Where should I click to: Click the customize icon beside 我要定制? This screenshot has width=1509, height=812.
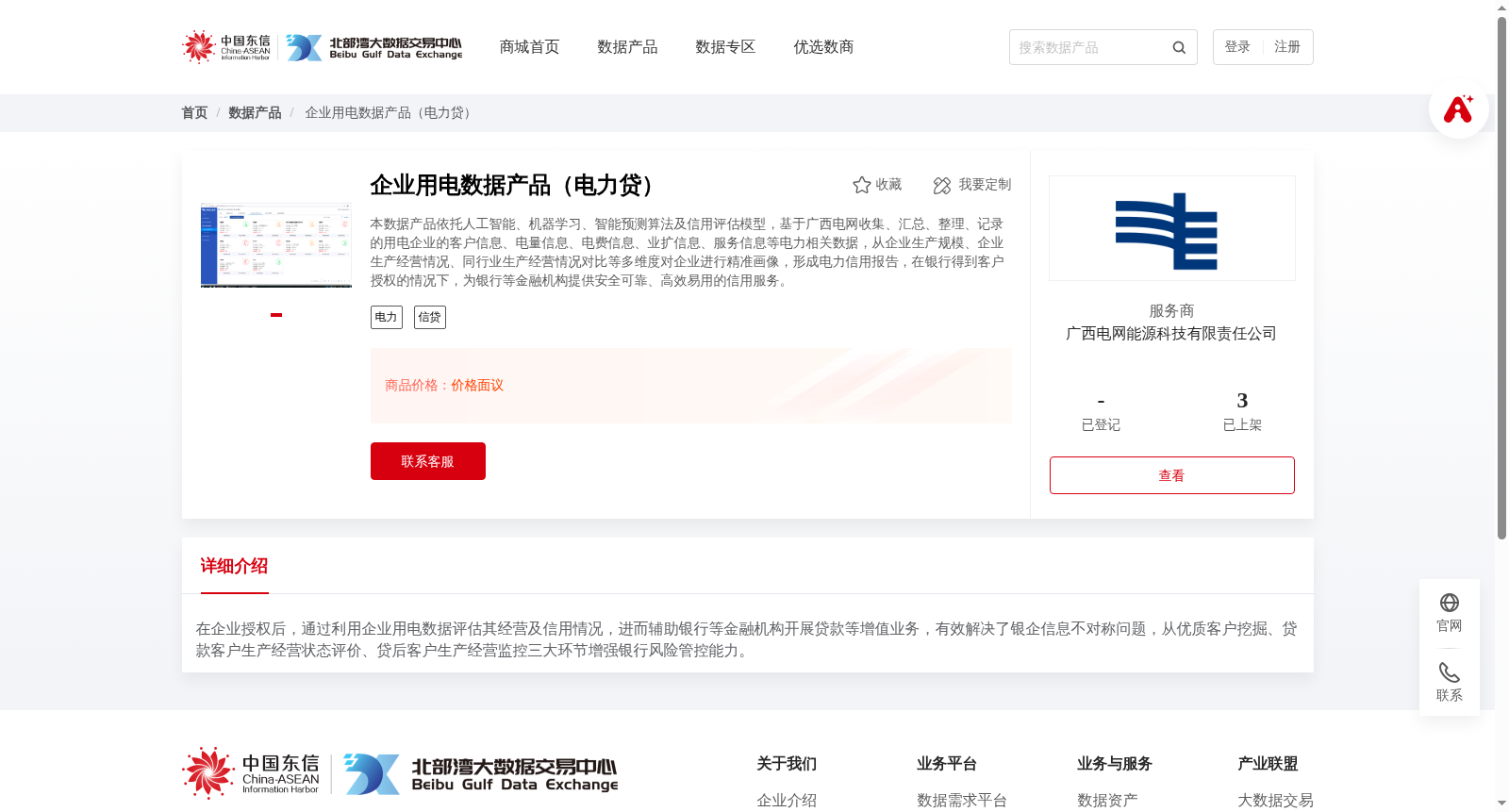[942, 185]
